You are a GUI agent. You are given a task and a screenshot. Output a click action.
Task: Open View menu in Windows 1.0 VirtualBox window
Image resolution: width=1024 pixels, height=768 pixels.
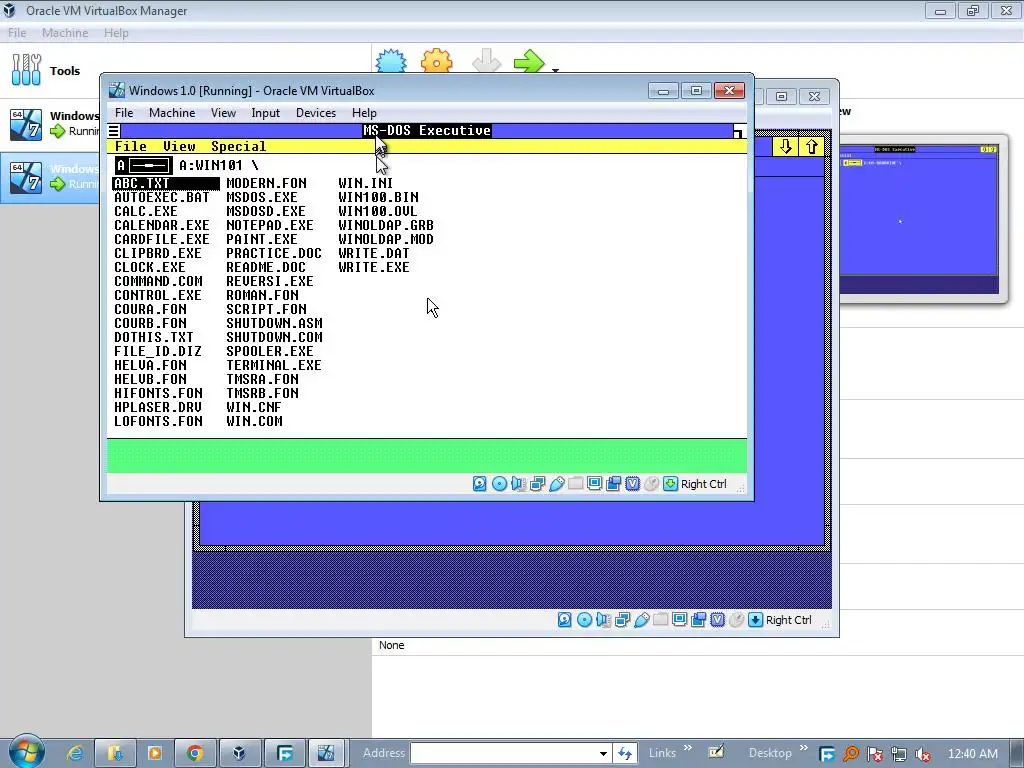[x=223, y=113]
